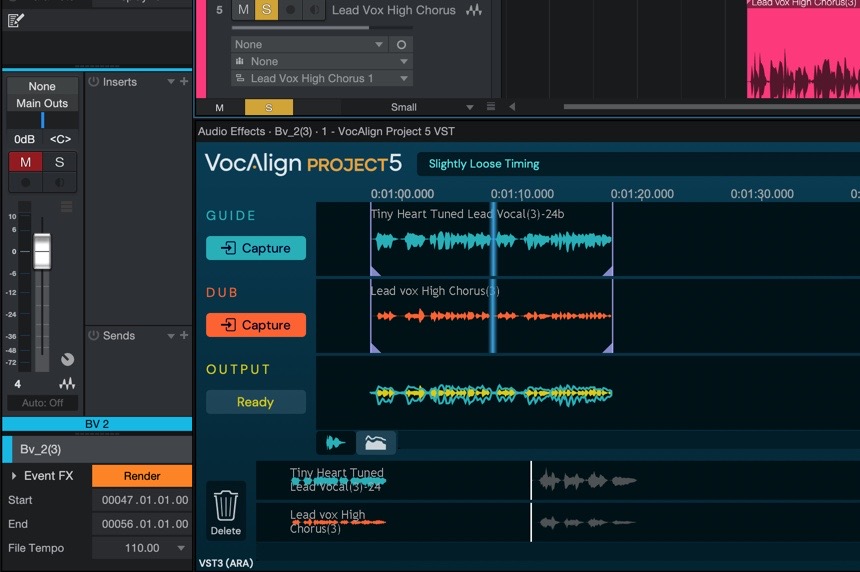The height and width of the screenshot is (572, 860).
Task: Click the orange Render button
Action: pyautogui.click(x=142, y=476)
